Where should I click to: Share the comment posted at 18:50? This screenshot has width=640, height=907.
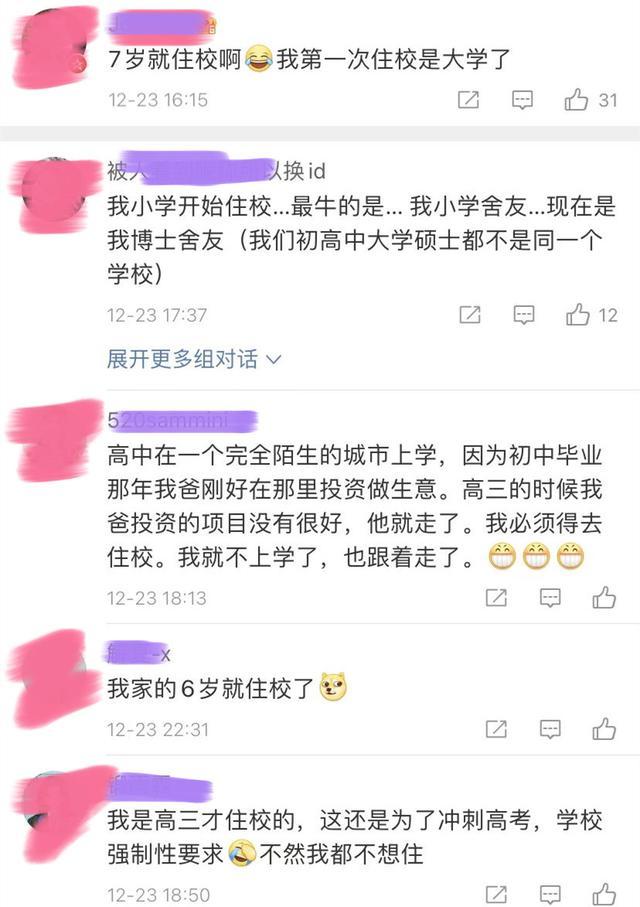(x=496, y=895)
